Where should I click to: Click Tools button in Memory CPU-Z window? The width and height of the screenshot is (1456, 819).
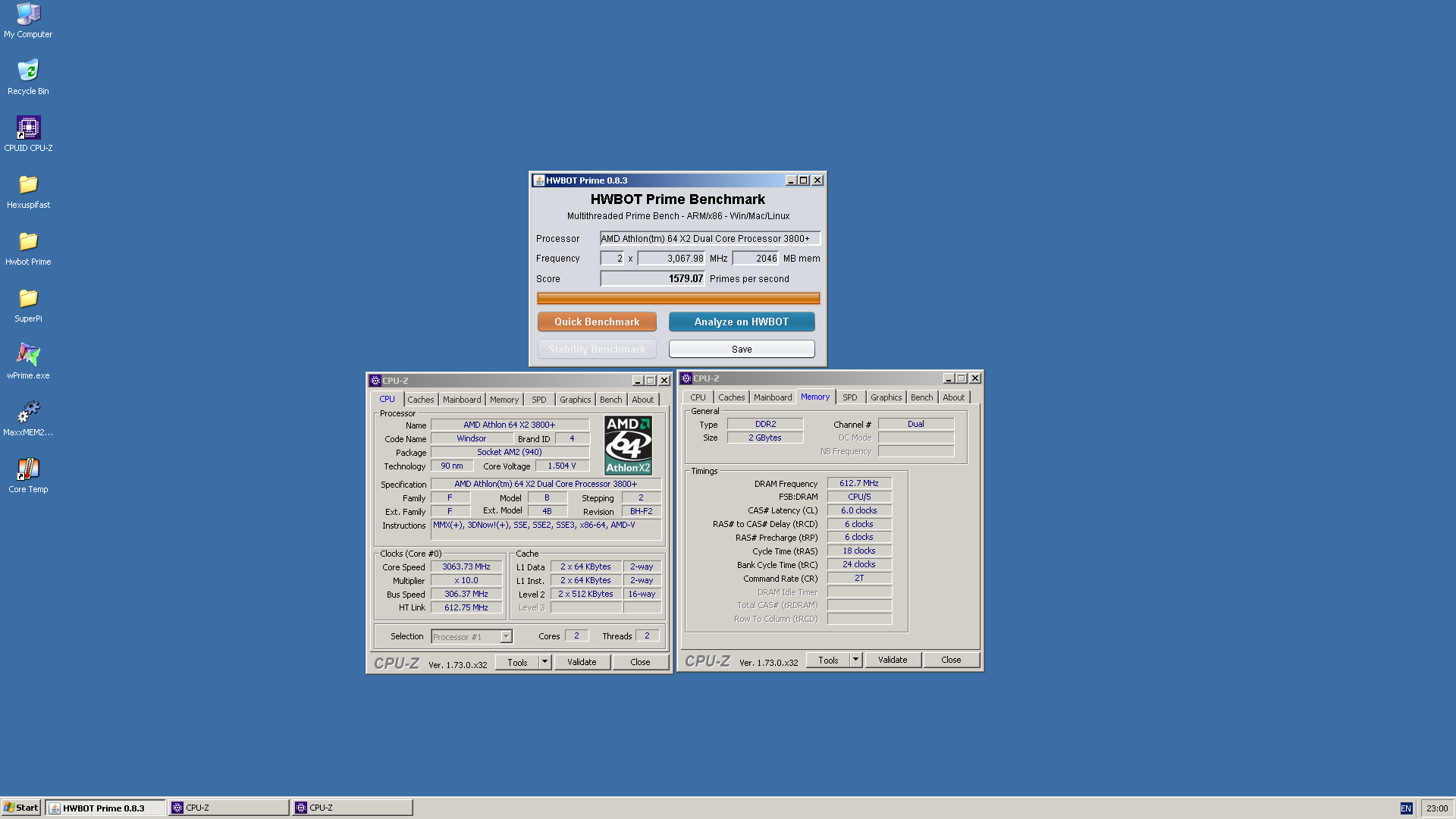(x=828, y=660)
